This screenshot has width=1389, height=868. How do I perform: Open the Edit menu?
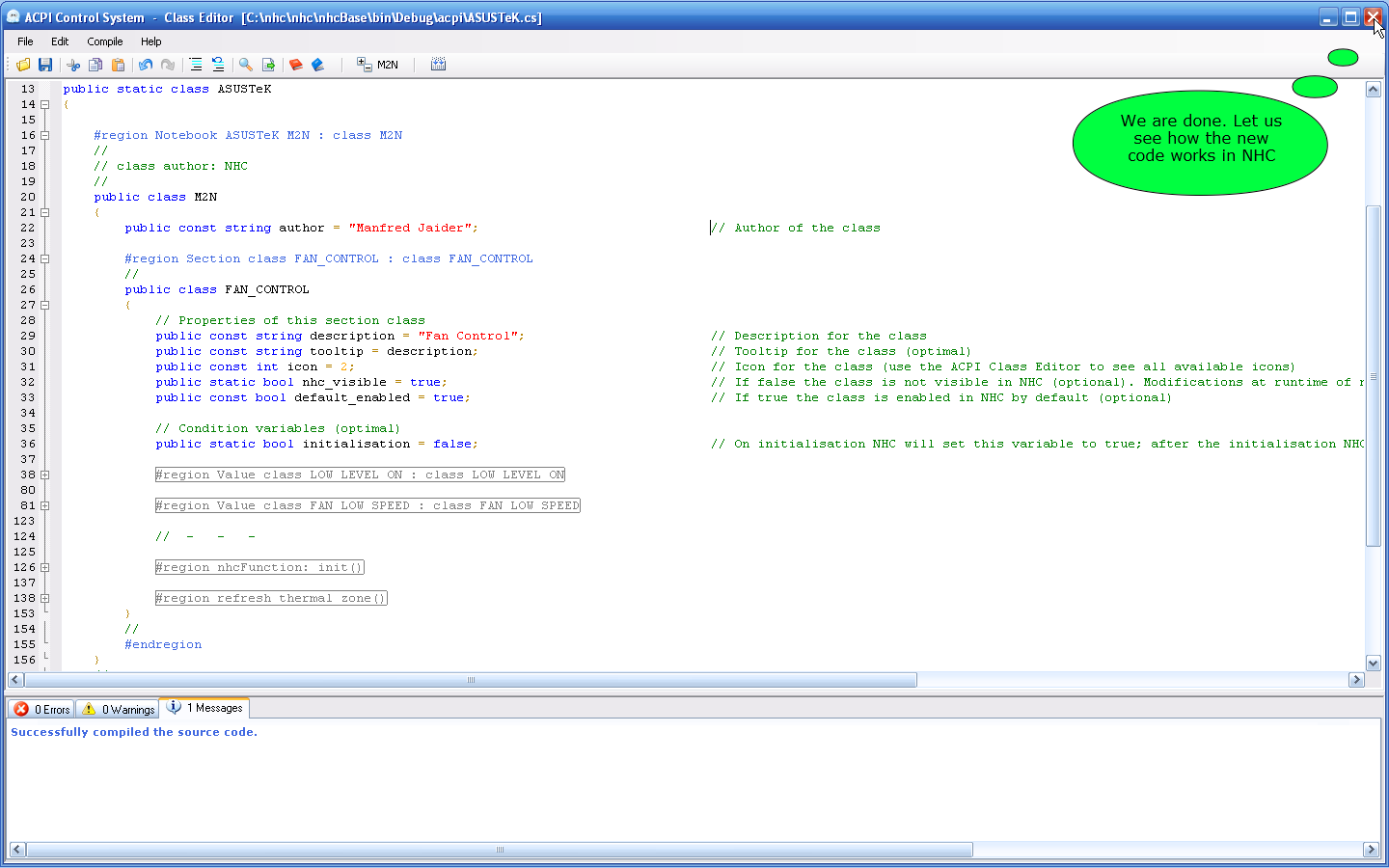(60, 41)
